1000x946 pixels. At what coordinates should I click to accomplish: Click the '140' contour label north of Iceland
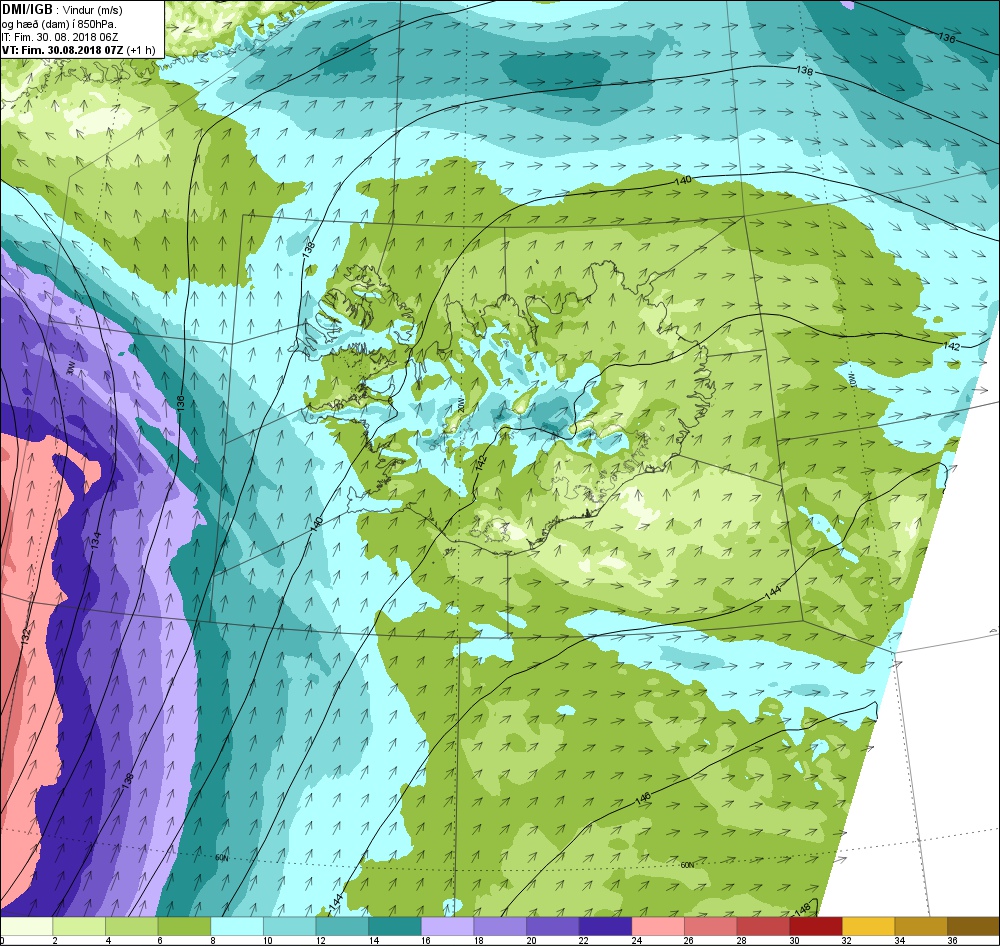(x=682, y=181)
